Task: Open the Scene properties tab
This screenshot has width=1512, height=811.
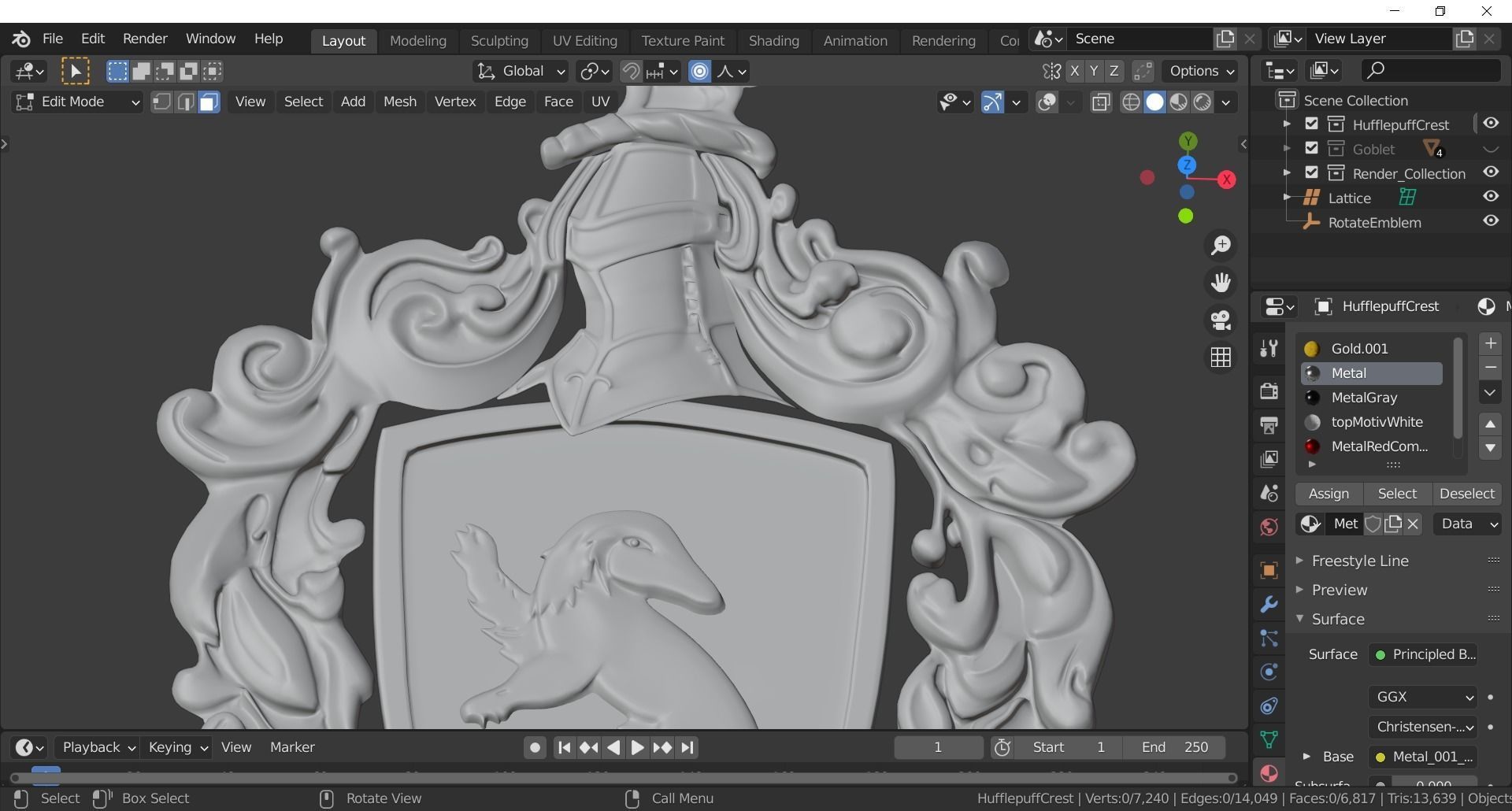Action: tap(1268, 493)
